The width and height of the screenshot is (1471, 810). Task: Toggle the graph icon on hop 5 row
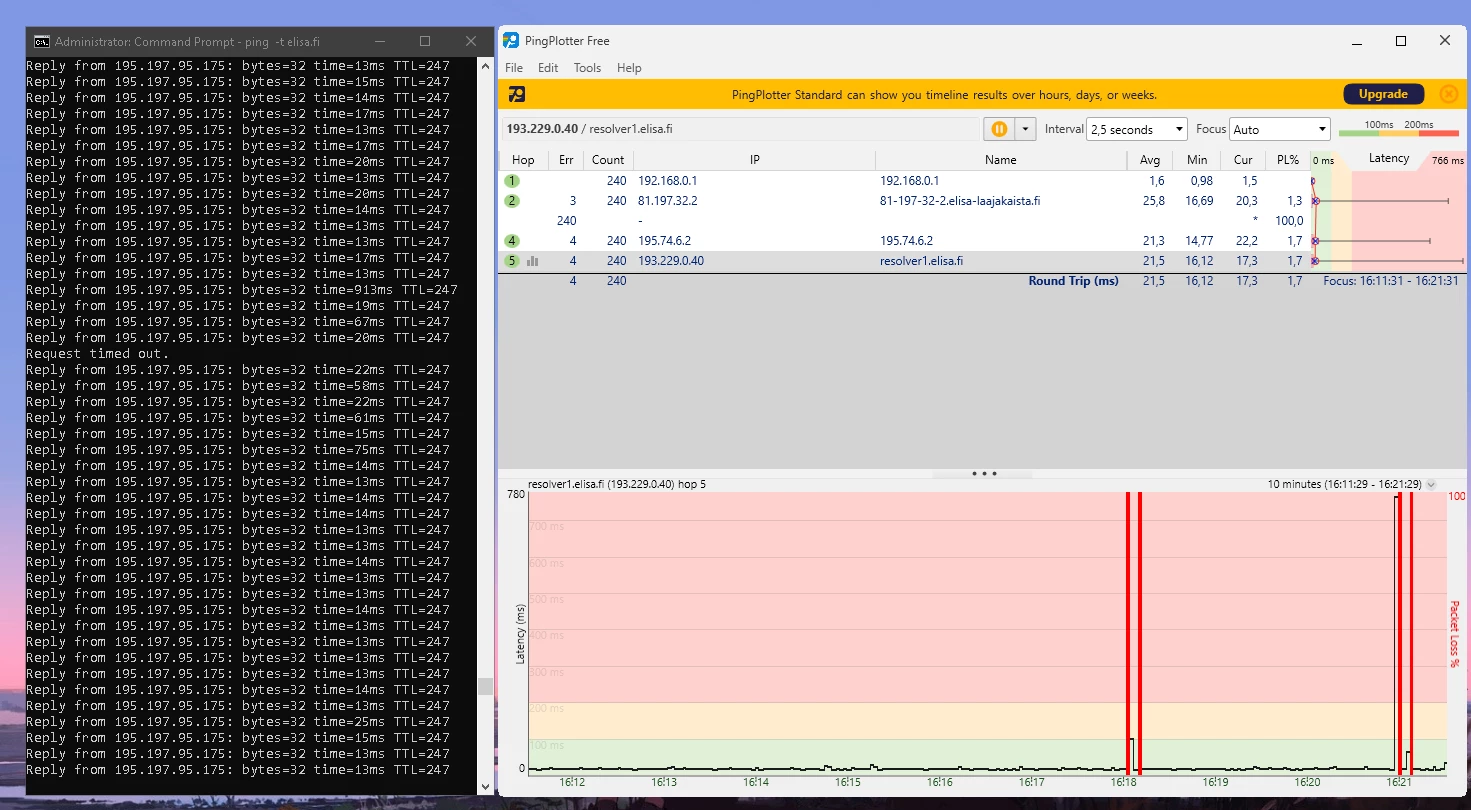coord(533,261)
